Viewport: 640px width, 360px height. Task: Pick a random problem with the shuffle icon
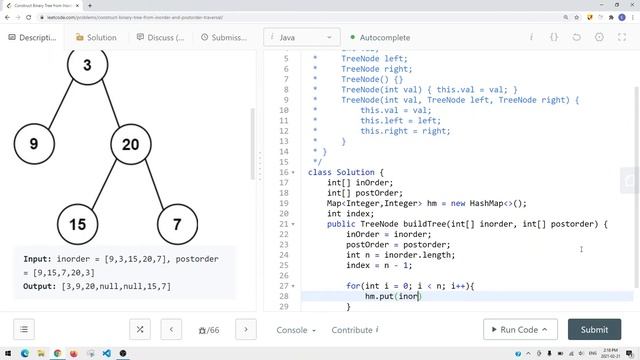tap(140, 329)
